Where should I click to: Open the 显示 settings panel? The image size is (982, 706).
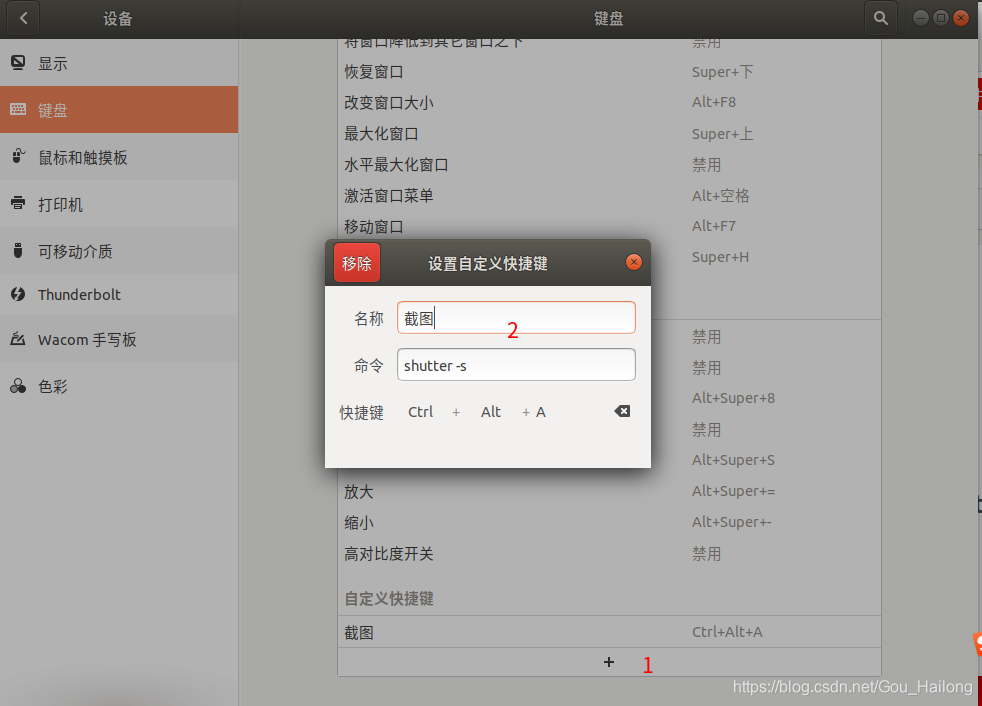(x=119, y=63)
